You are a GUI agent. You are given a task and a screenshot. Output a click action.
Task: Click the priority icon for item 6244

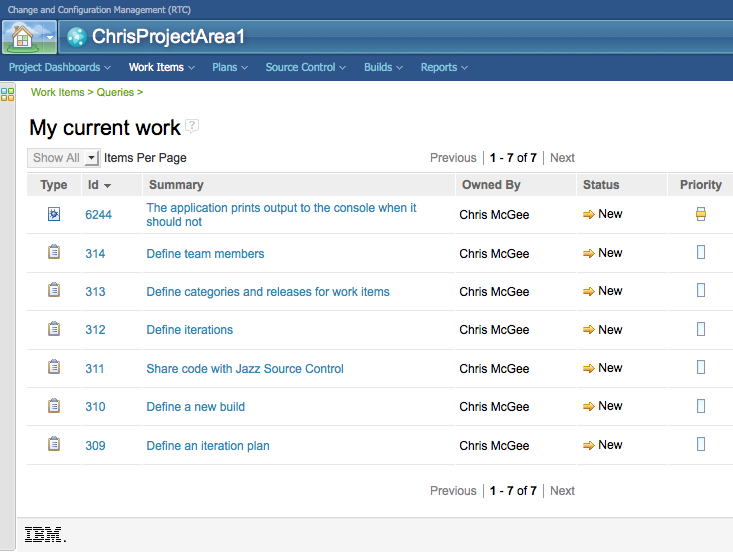tap(701, 214)
